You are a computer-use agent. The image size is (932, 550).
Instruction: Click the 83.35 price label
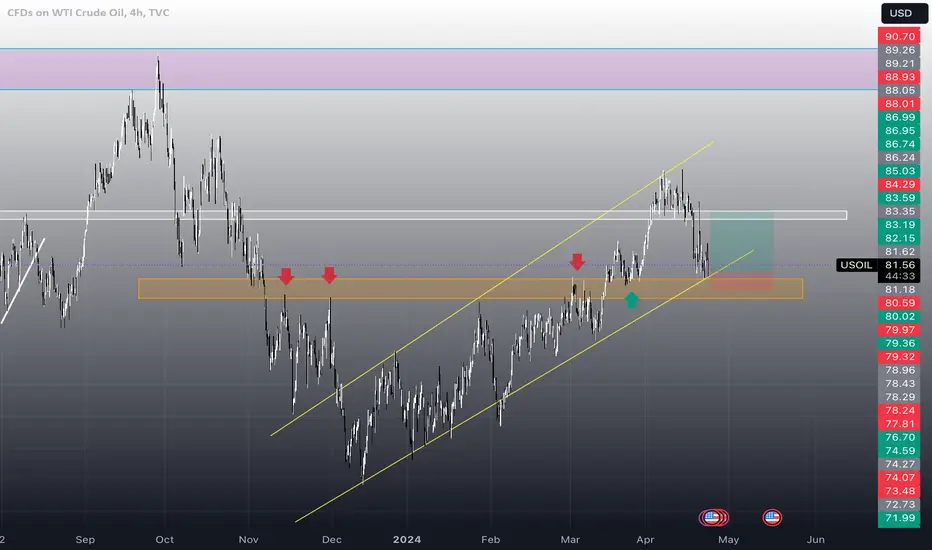pos(900,212)
